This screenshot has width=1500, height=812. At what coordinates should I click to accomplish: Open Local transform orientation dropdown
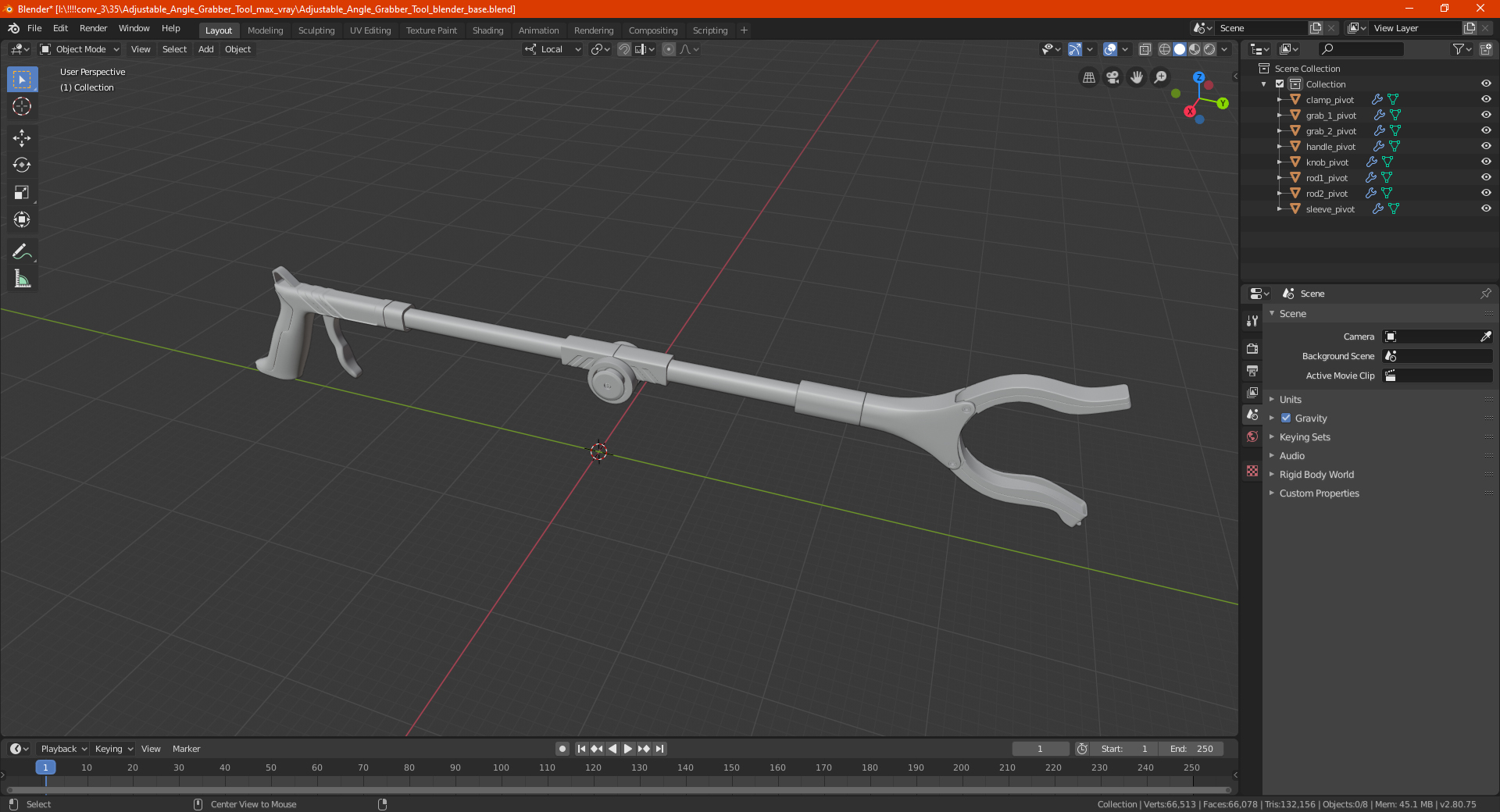pos(553,49)
